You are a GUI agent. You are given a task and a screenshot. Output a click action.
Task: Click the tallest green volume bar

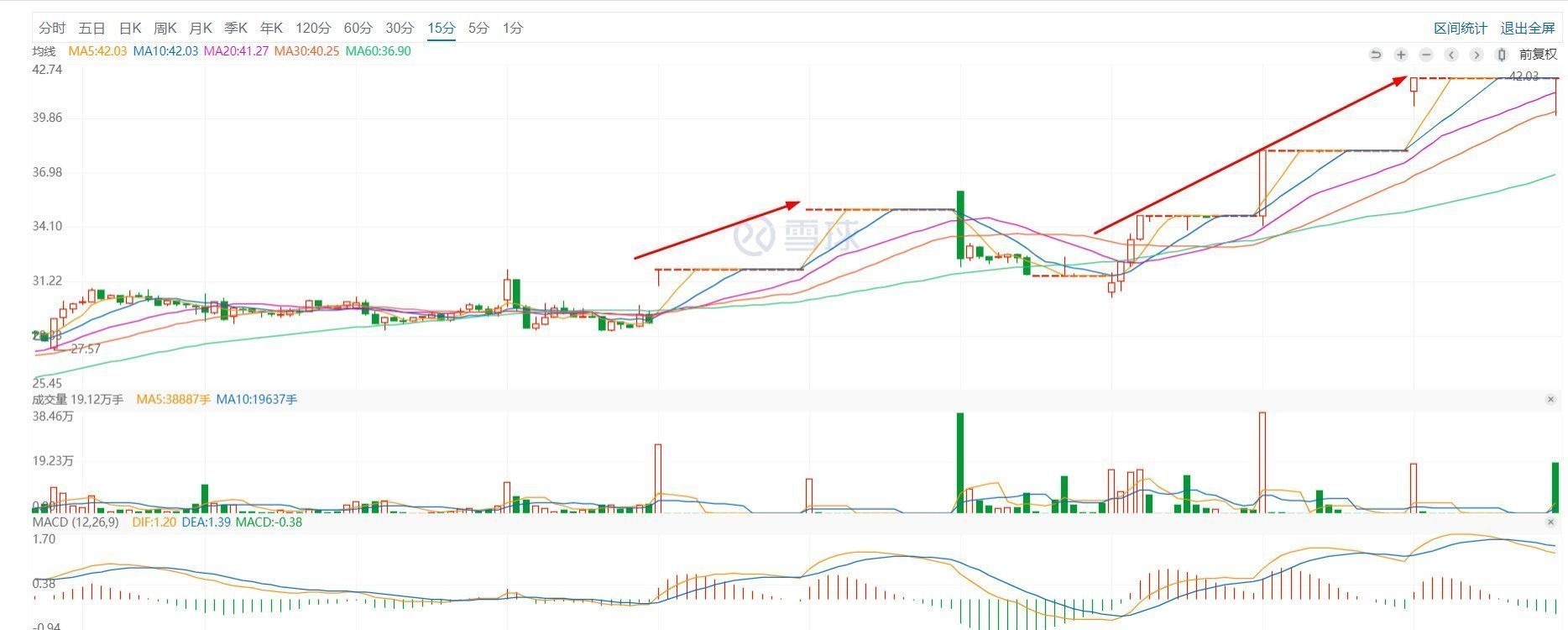[x=960, y=462]
